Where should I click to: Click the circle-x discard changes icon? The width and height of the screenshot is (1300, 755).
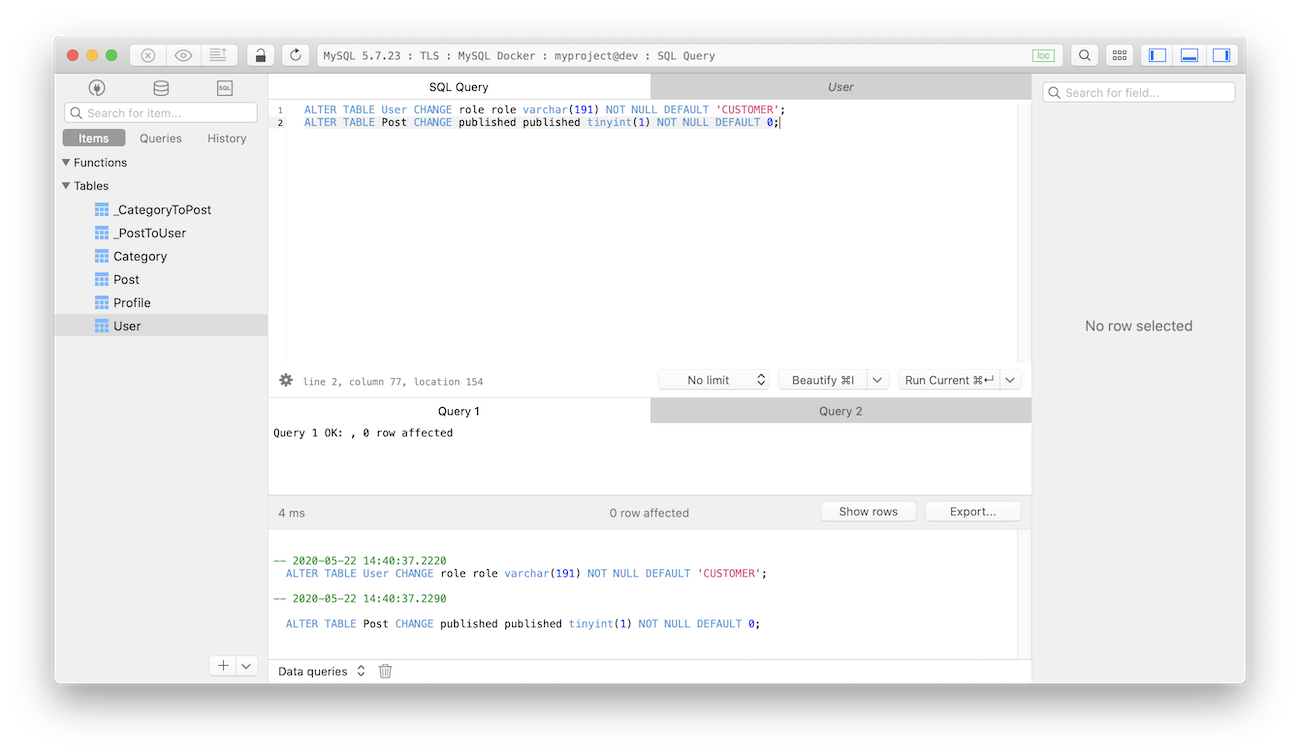coord(147,55)
